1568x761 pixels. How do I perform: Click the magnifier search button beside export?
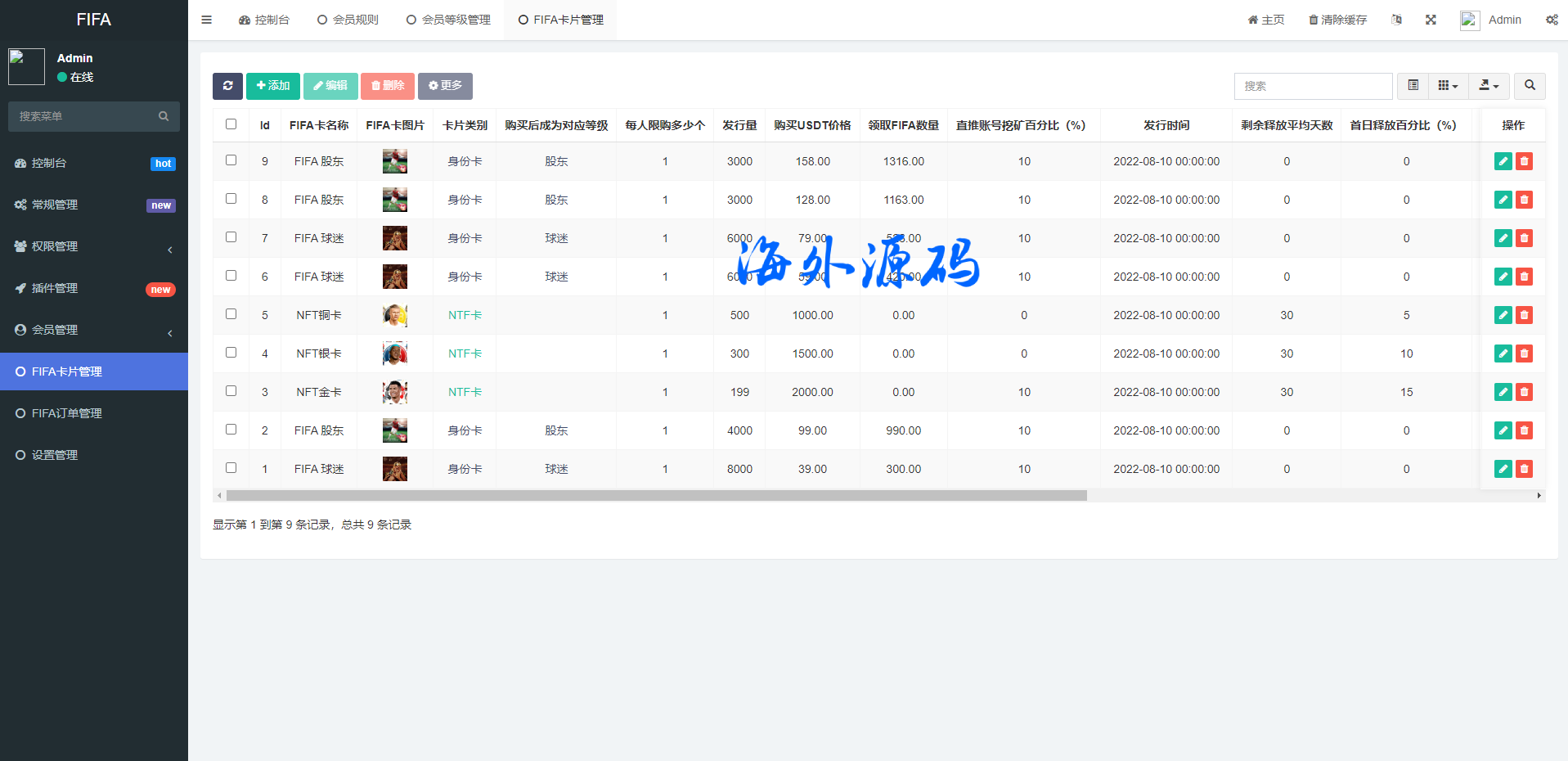coord(1530,86)
